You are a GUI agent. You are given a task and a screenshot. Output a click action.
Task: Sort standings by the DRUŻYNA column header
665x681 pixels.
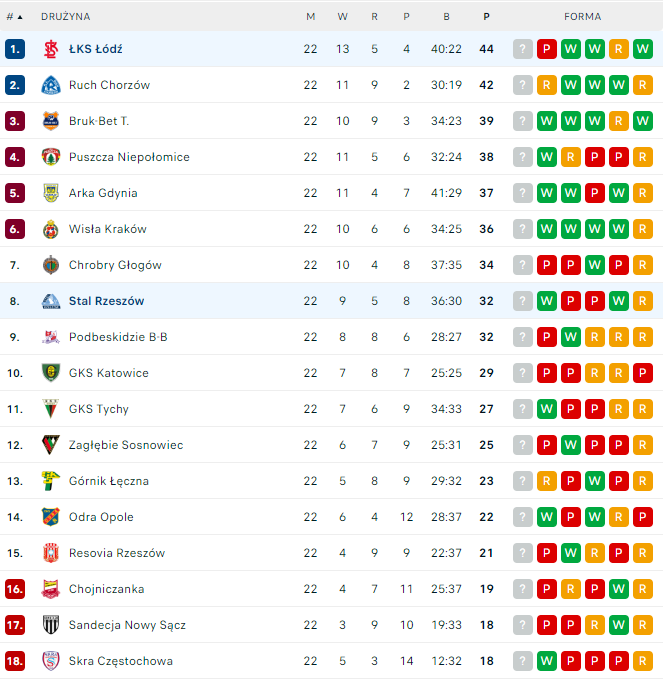point(65,16)
